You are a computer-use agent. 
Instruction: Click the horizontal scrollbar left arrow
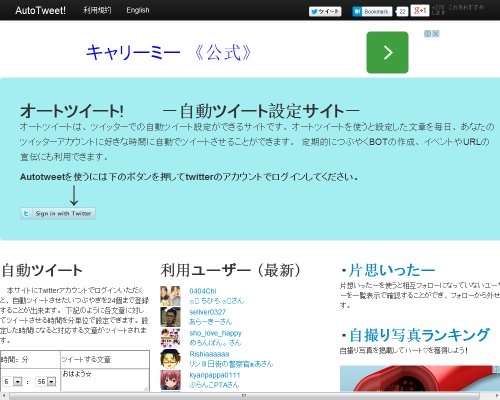(x=3, y=396)
